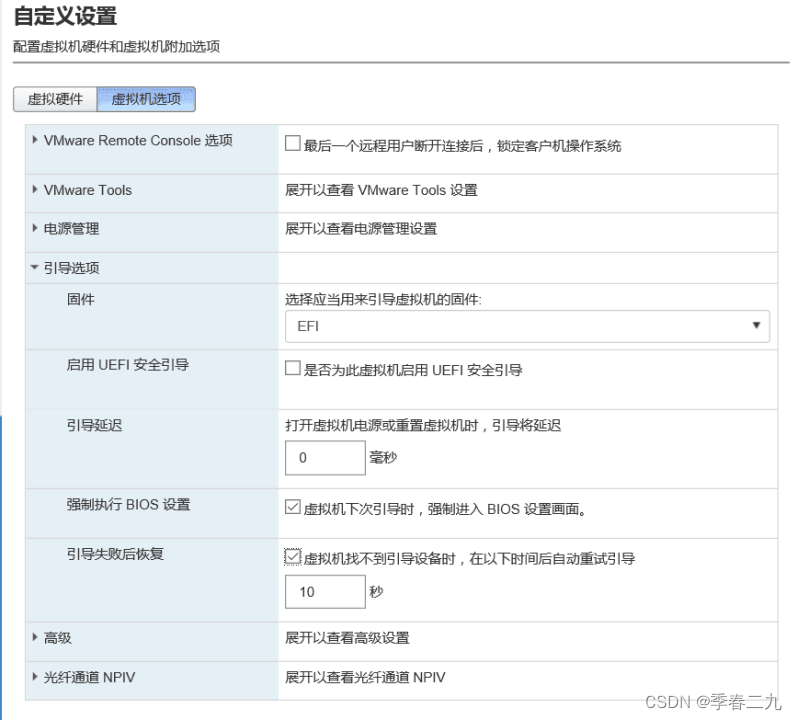Expand the VMware Tools section
797x720 pixels.
click(35, 190)
